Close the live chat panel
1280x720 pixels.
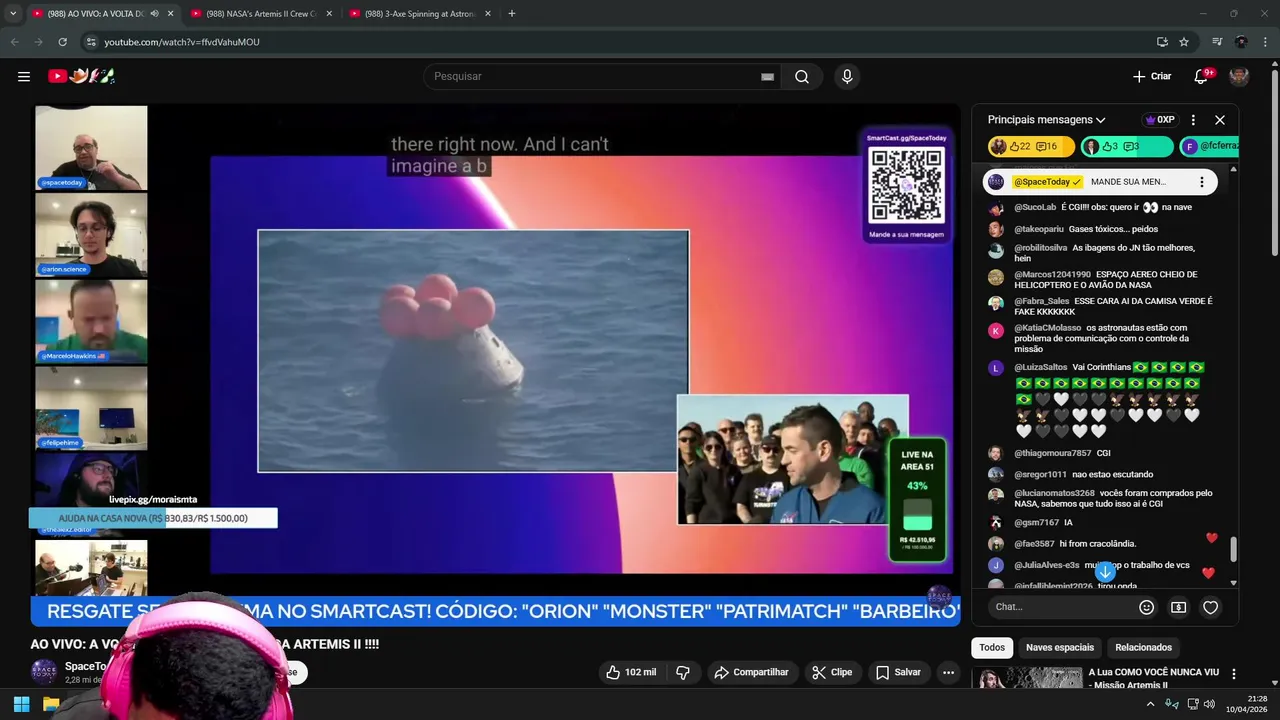(x=1220, y=120)
